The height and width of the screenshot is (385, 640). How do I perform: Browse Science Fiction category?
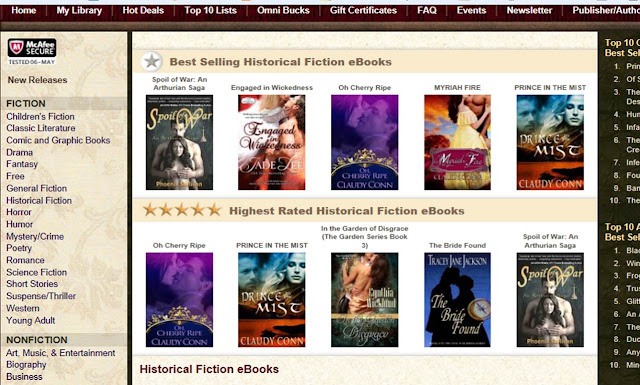point(36,272)
